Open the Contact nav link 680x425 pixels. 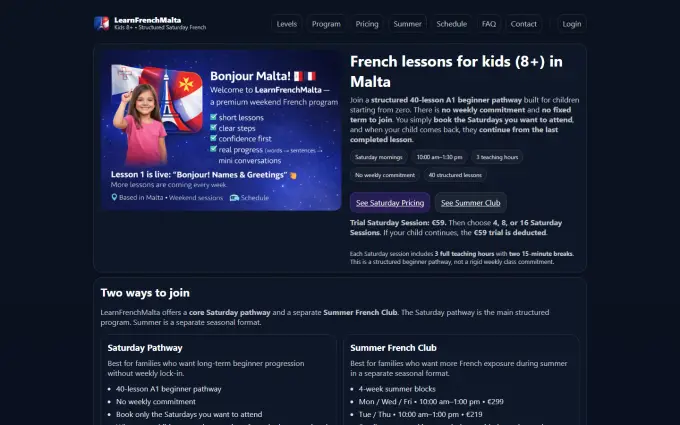pos(523,24)
